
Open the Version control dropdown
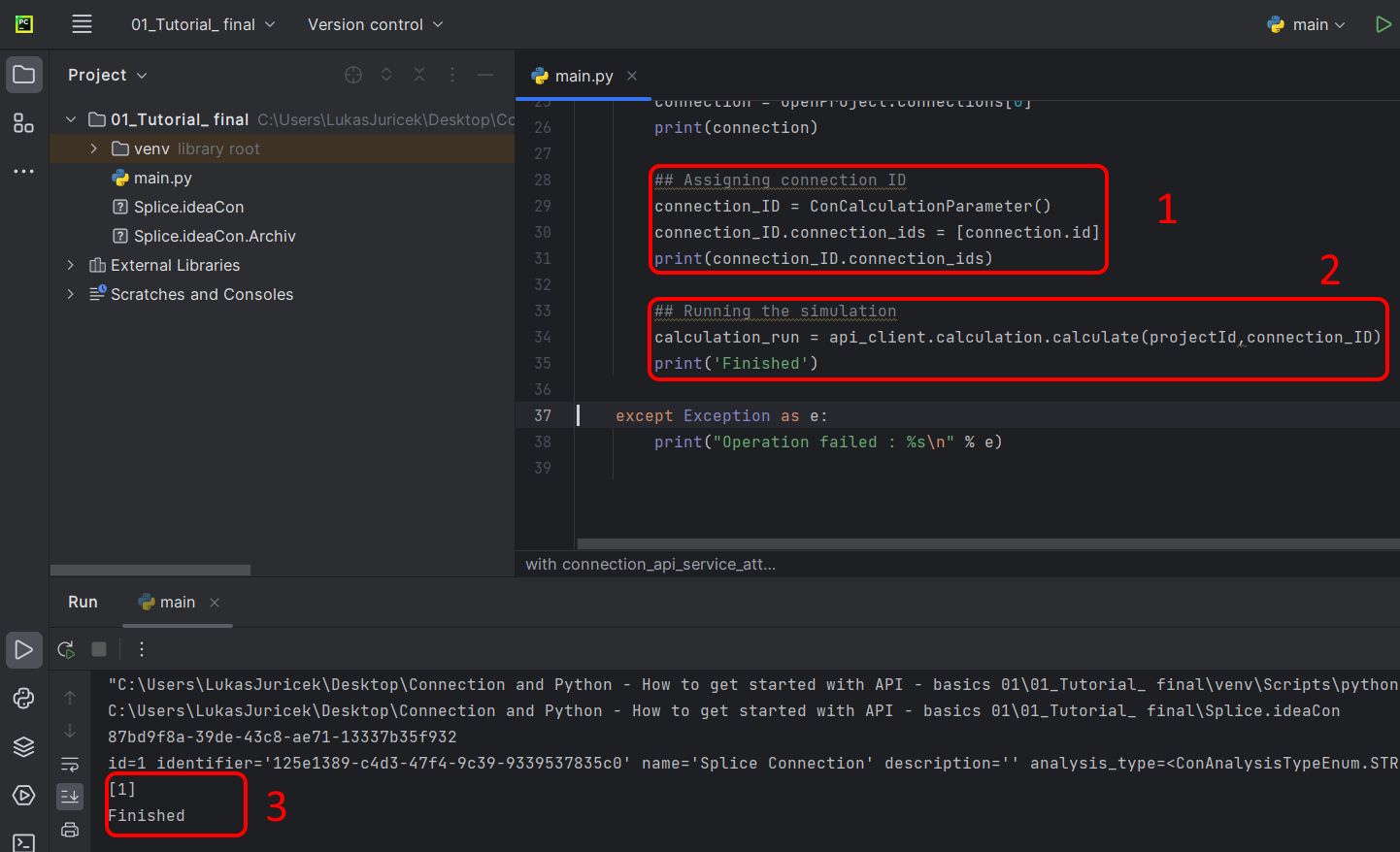coord(375,24)
